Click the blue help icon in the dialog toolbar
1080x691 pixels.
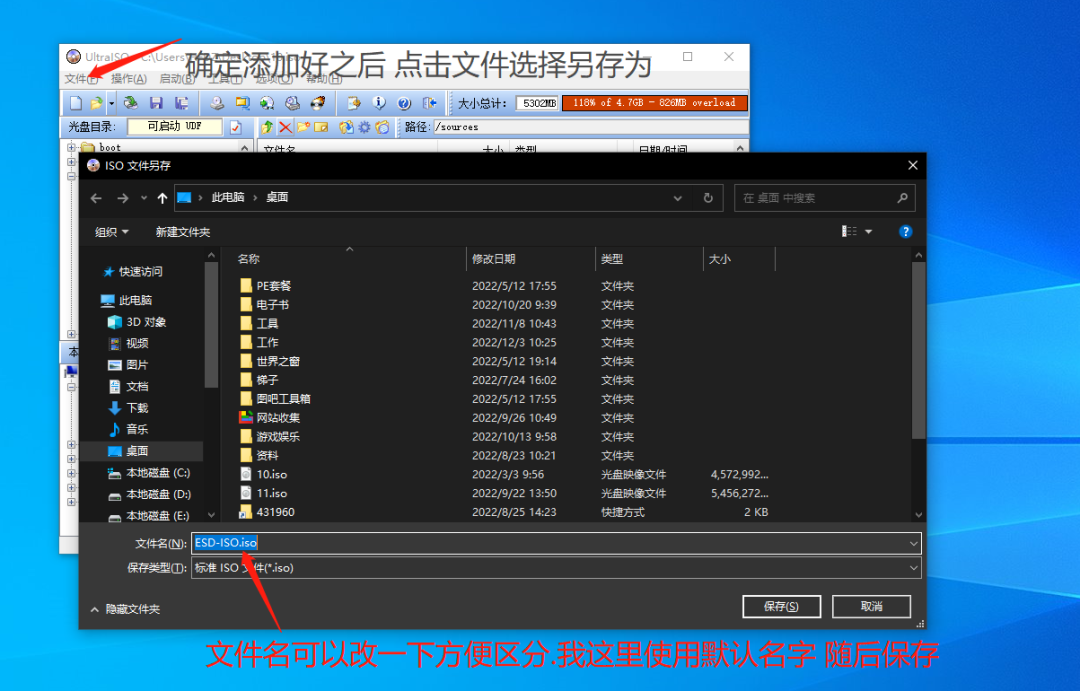tap(905, 231)
